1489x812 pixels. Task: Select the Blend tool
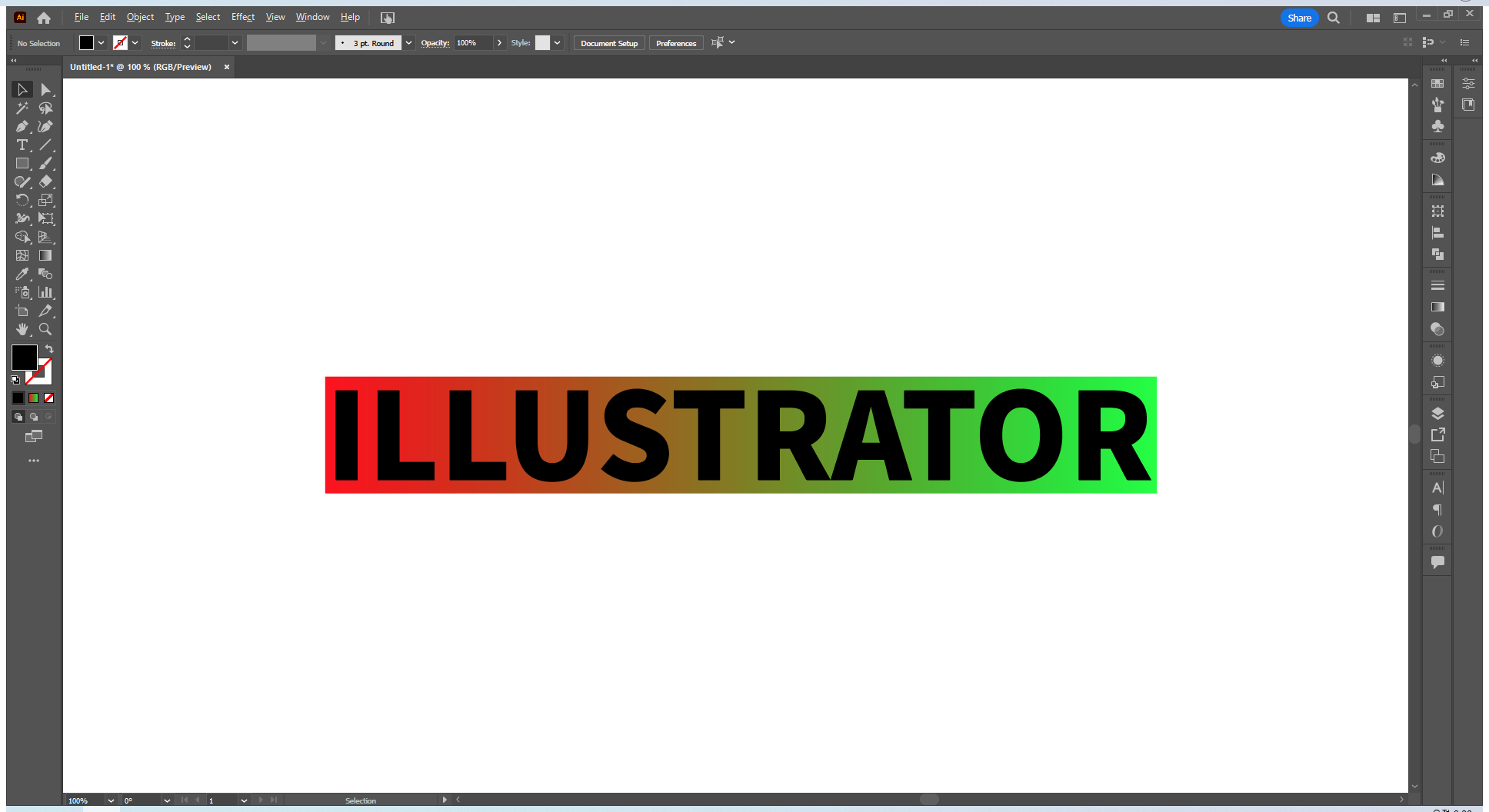pos(46,275)
